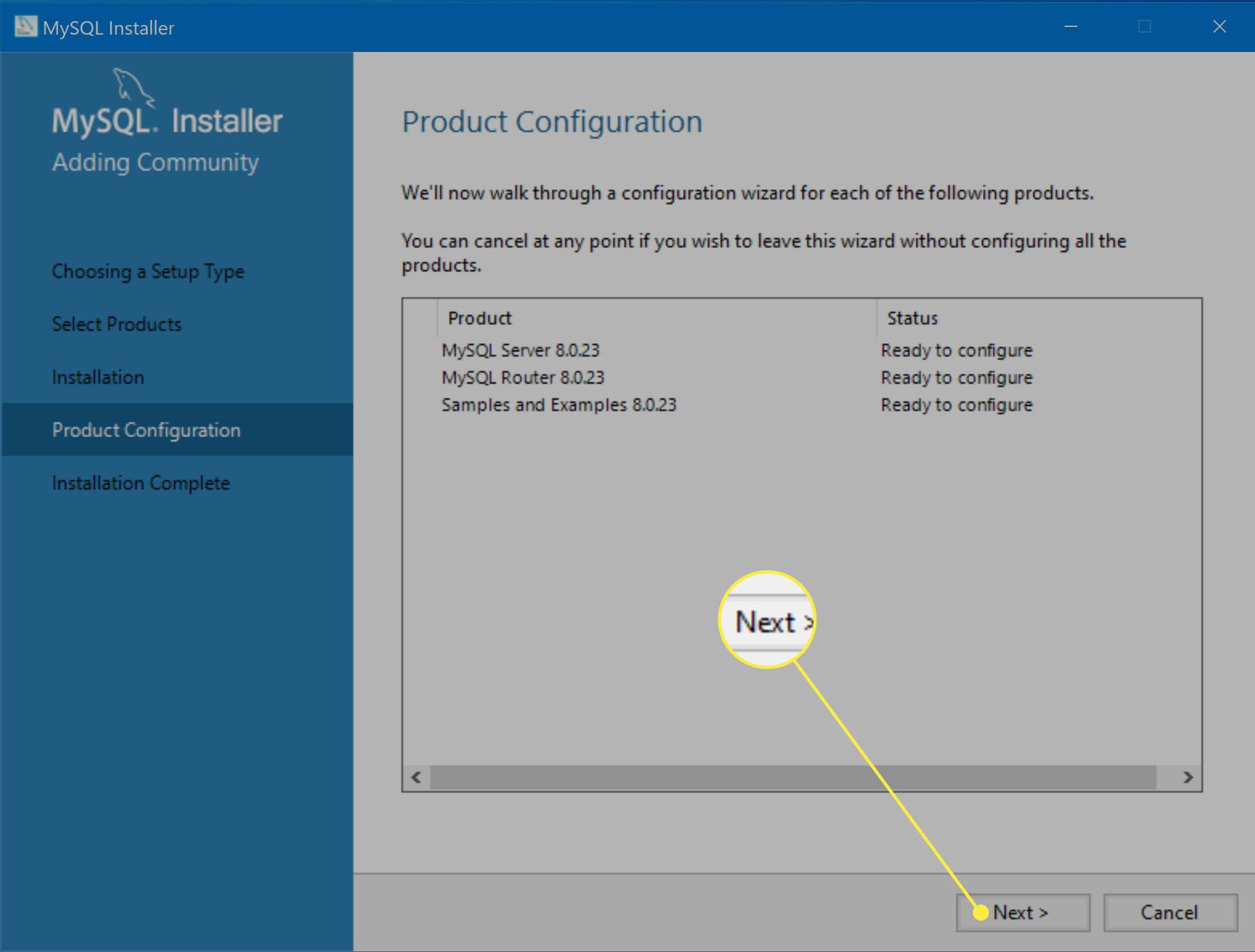The width and height of the screenshot is (1255, 952).
Task: Click the scroll right arrow of the product list
Action: [x=1188, y=777]
